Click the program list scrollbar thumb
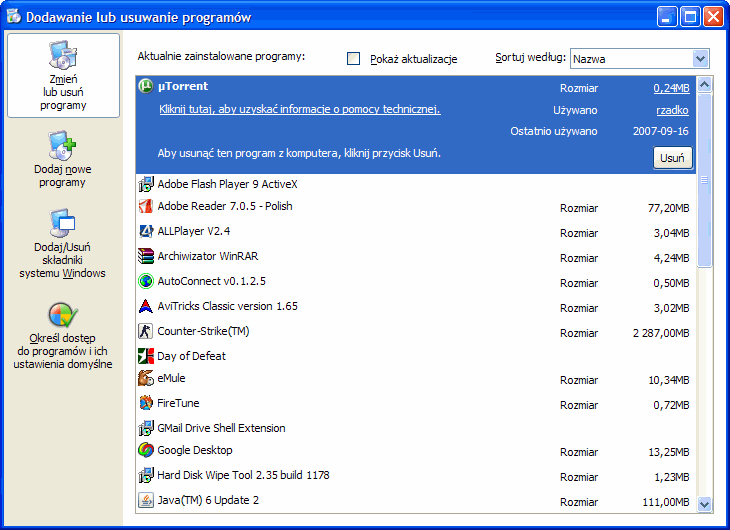 (704, 180)
